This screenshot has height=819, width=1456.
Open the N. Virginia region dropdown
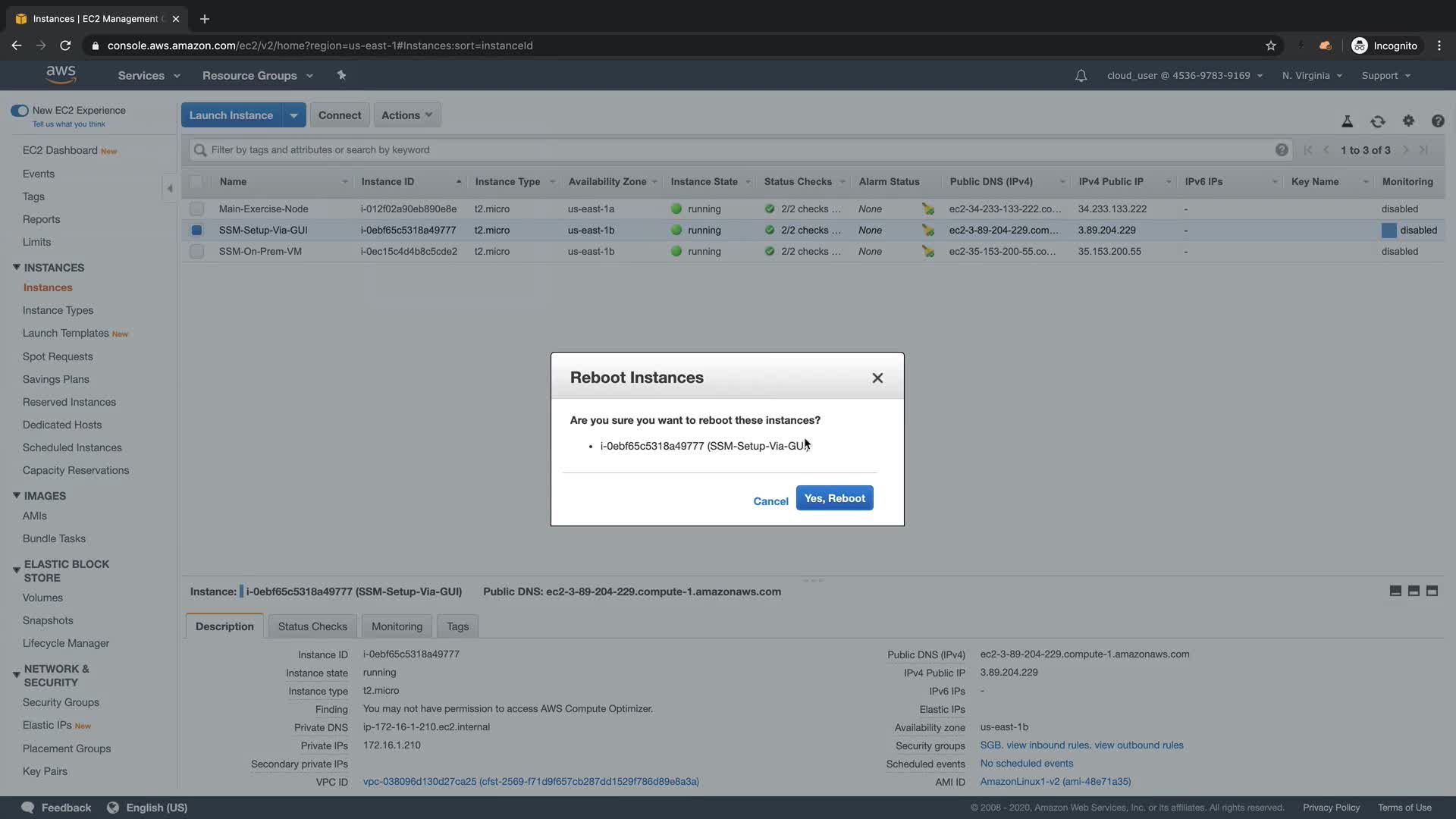coord(1311,76)
